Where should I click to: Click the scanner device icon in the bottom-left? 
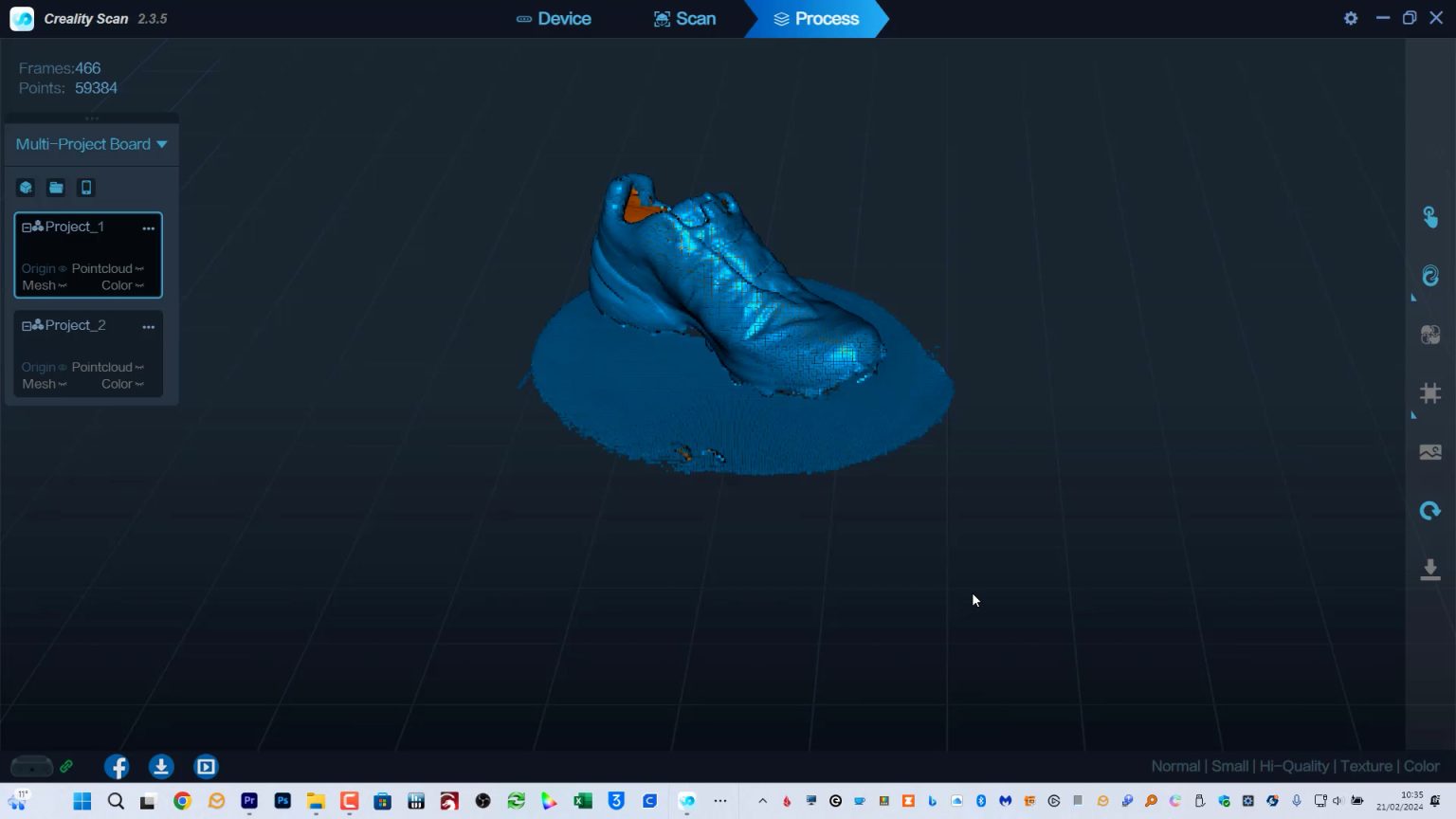tap(31, 766)
